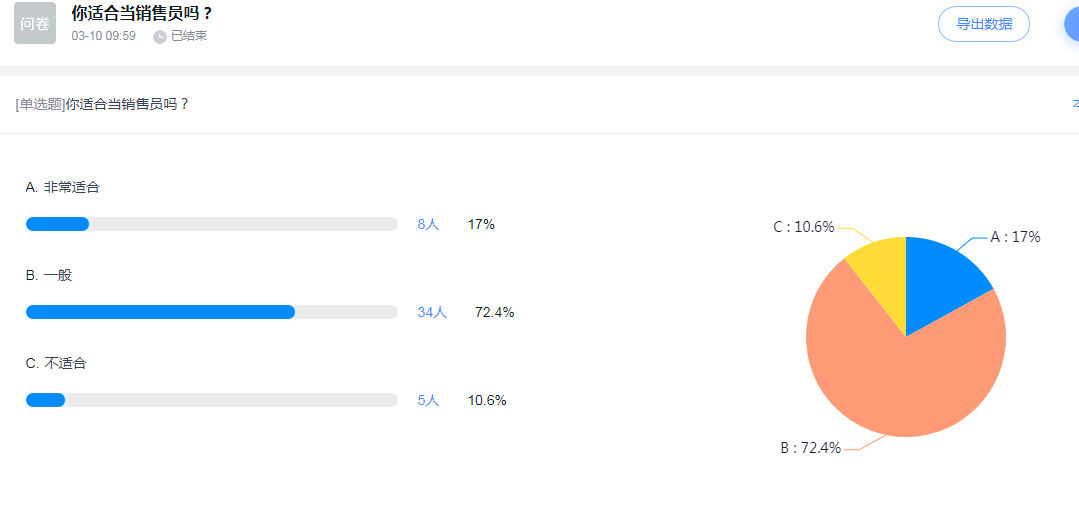Click the 已结束 status text
Screen dimensions: 1079x512
[189, 36]
